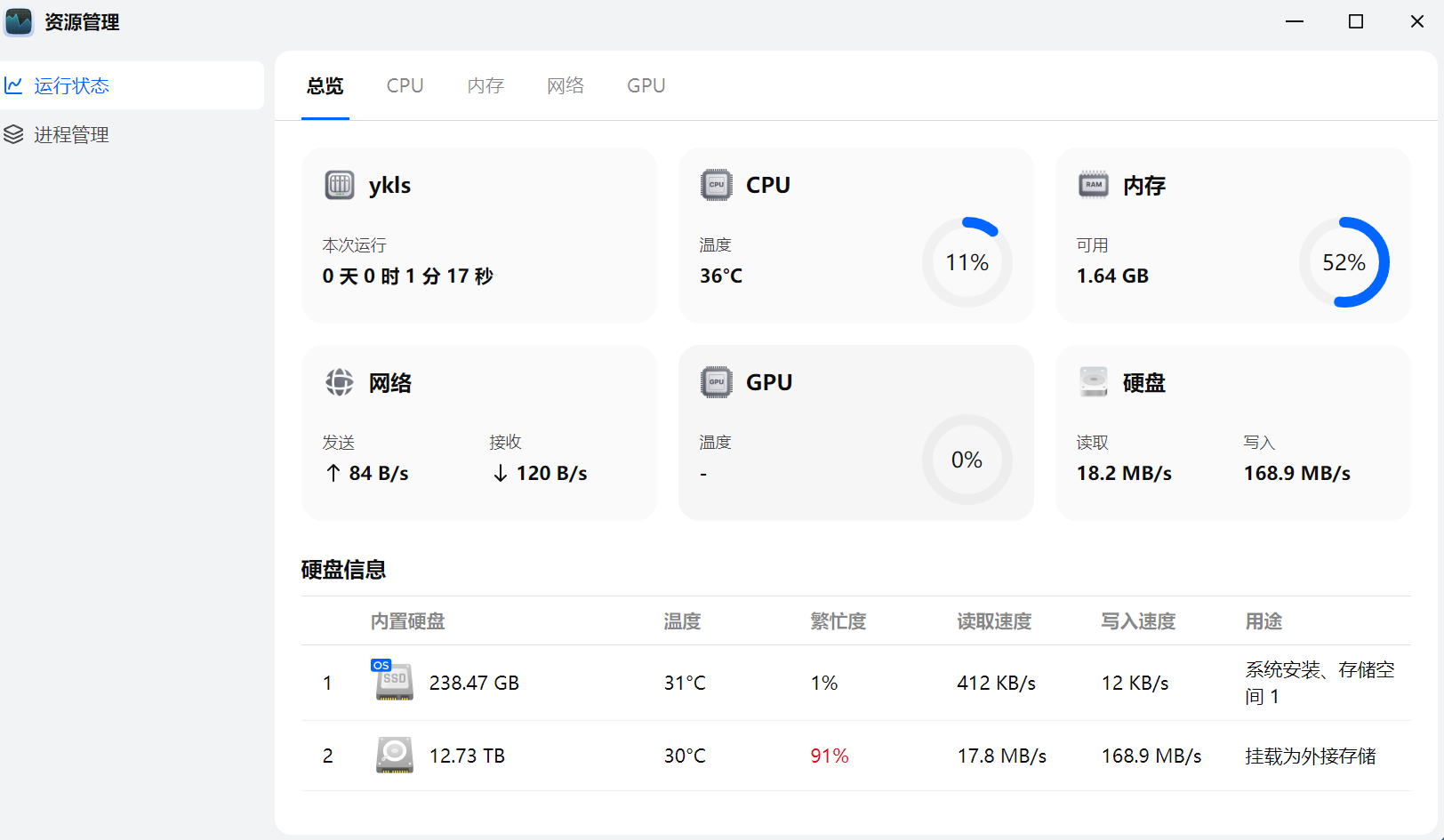
Task: Click the 30°C temperature of disk 2
Action: click(x=685, y=756)
